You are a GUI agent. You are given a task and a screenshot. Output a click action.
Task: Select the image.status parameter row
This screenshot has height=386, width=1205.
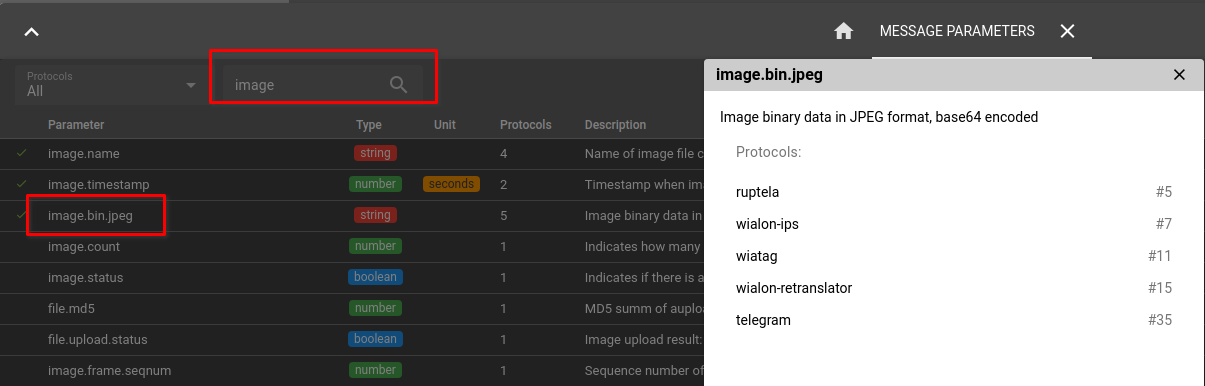[x=352, y=277]
